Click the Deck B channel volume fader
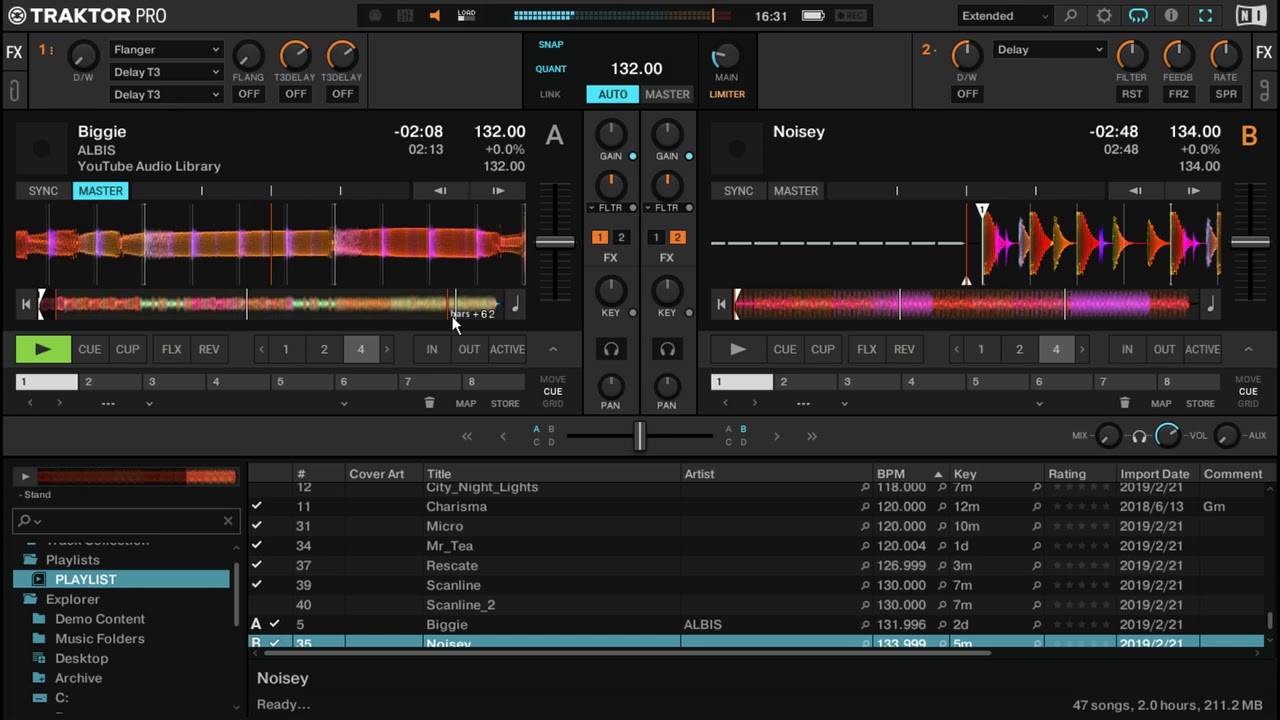The width and height of the screenshot is (1280, 720). [1250, 242]
